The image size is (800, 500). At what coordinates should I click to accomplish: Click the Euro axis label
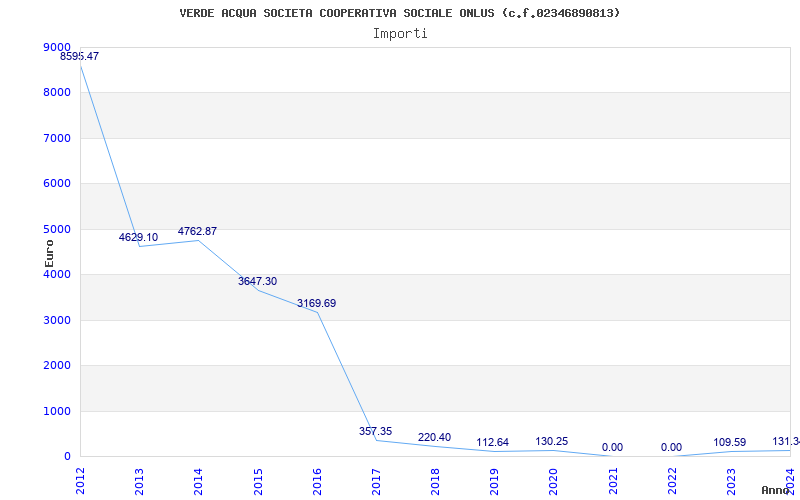[x=49, y=253]
